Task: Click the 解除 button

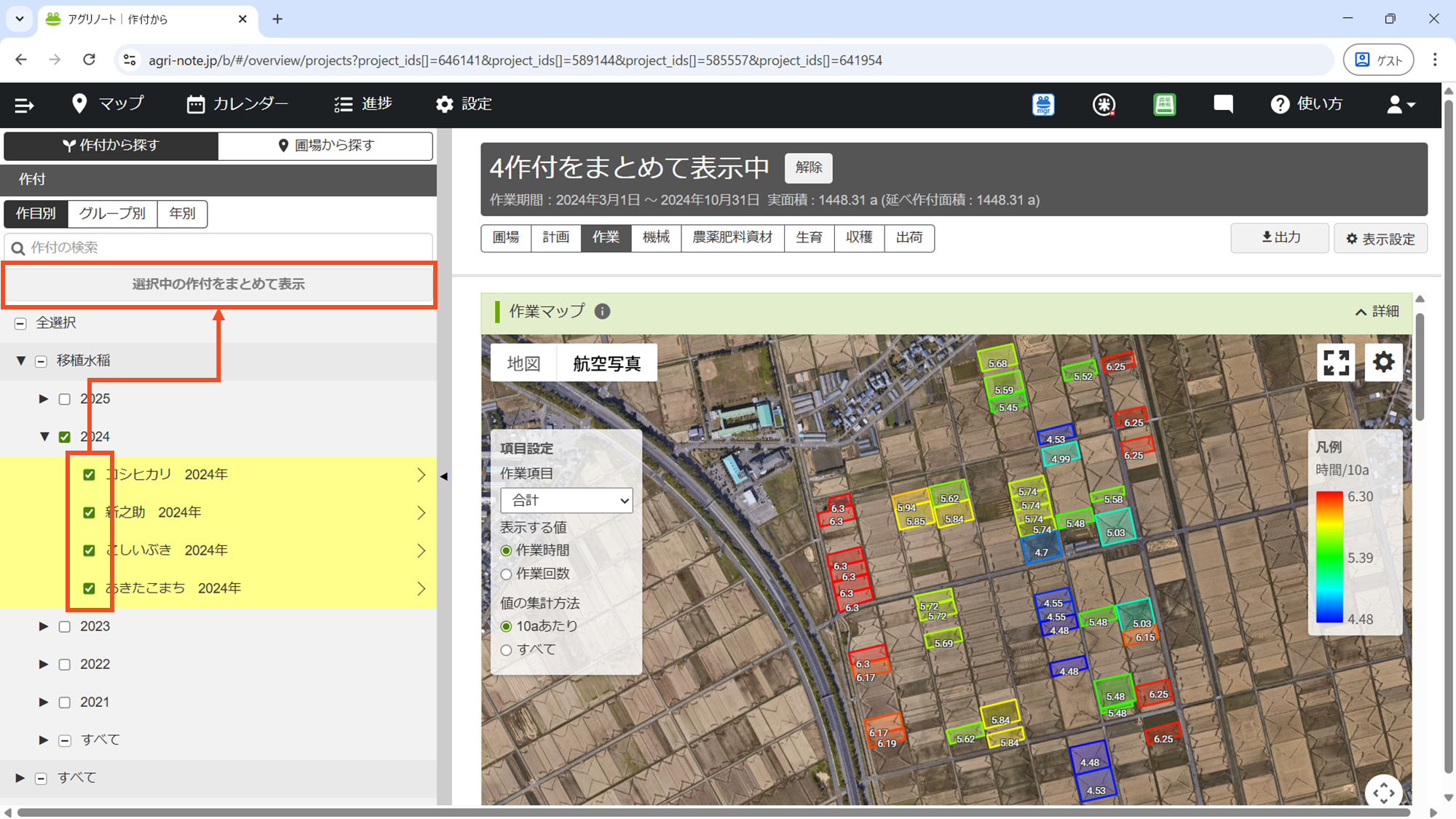Action: (x=808, y=167)
